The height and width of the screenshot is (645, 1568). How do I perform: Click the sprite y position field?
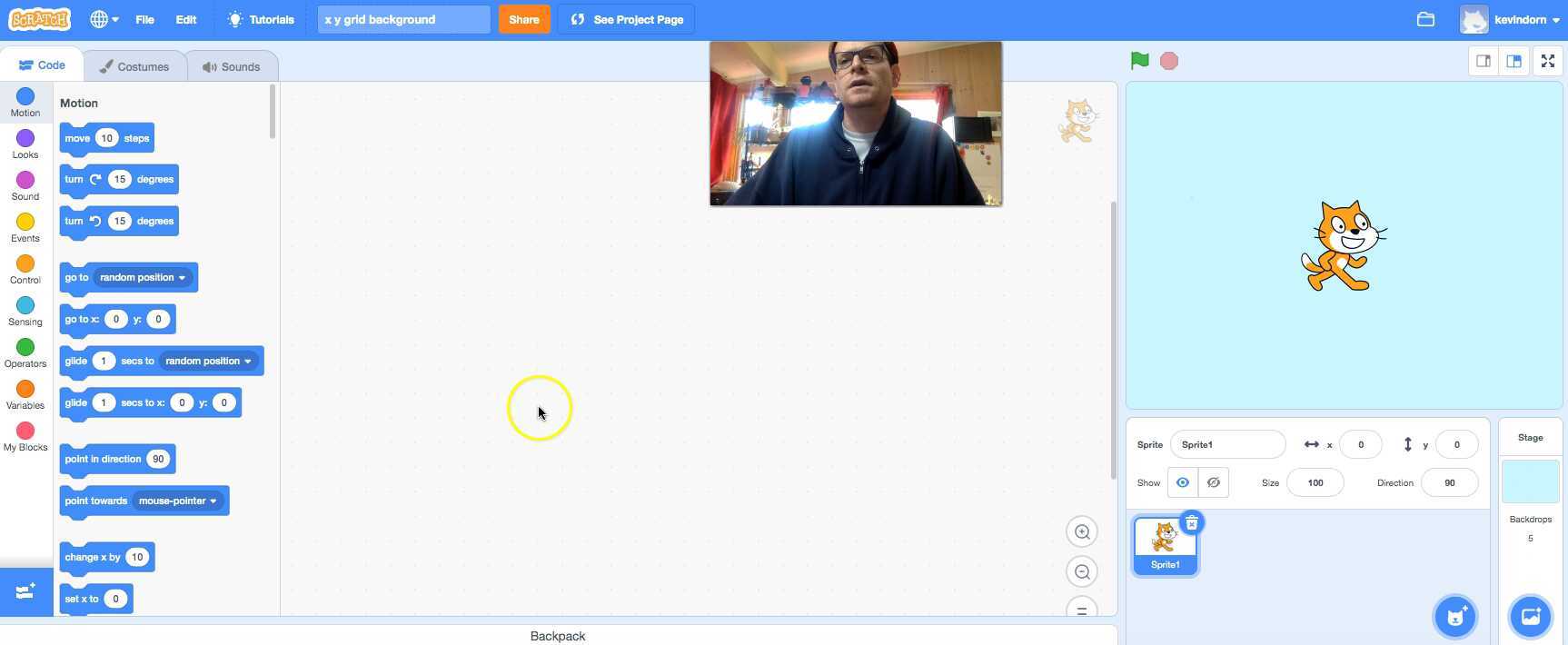coord(1456,444)
